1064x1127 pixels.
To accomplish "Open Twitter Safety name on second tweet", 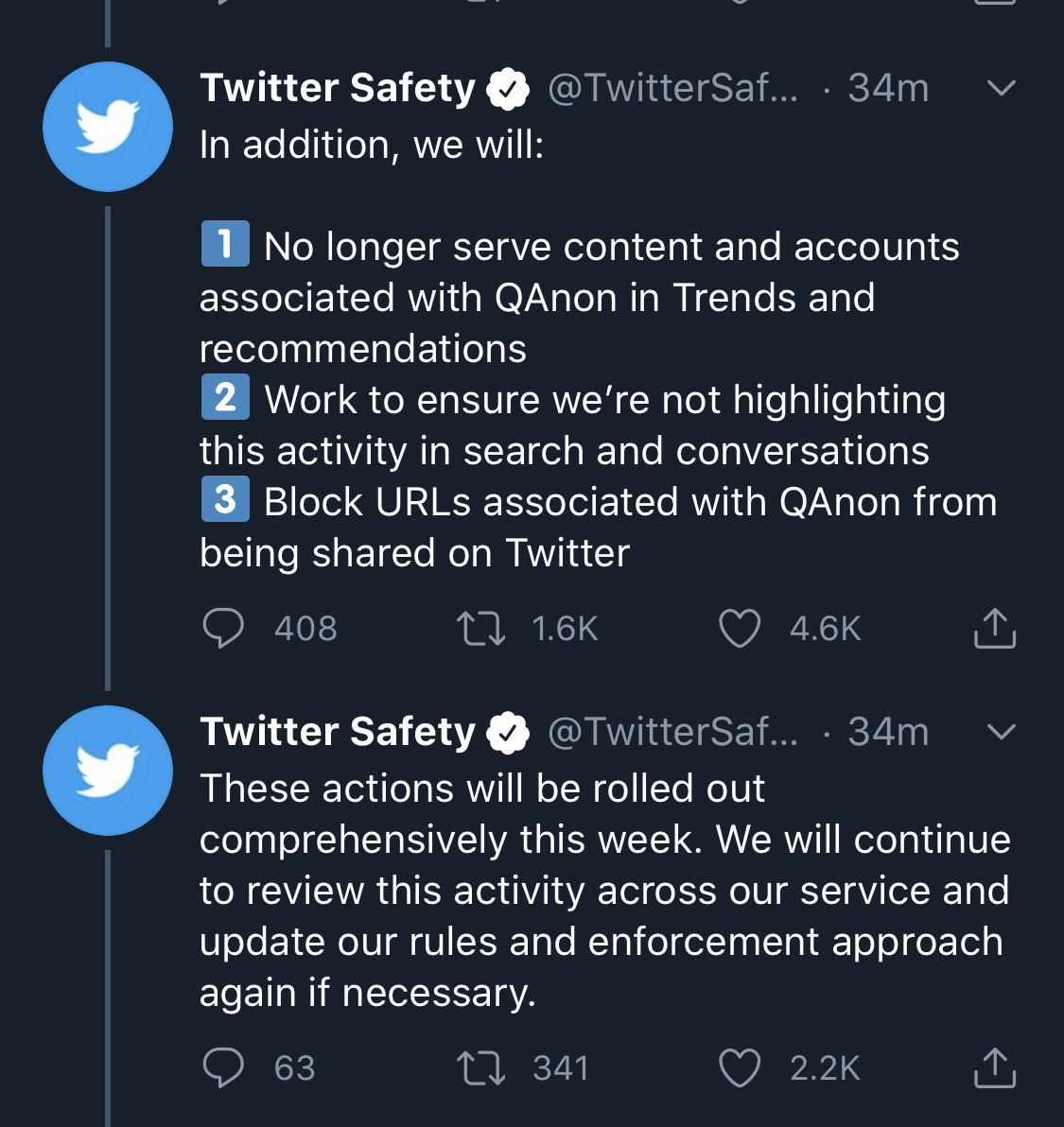I will [x=338, y=732].
